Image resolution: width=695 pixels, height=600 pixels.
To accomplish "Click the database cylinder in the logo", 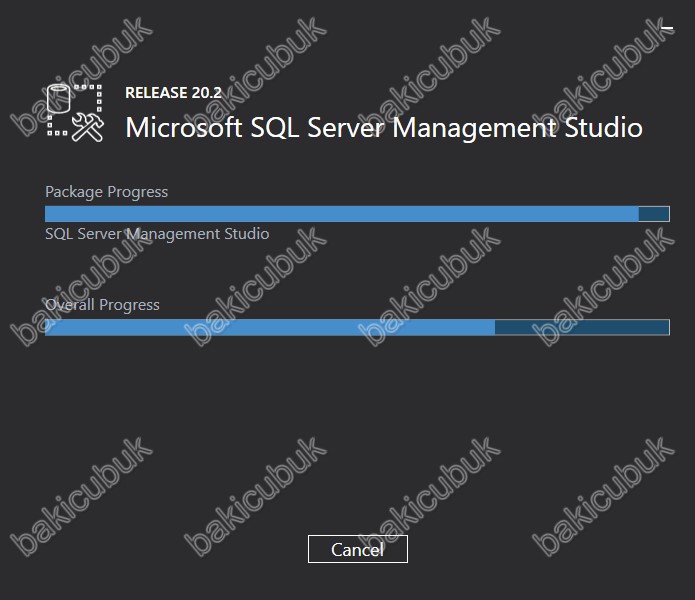I will pos(59,98).
